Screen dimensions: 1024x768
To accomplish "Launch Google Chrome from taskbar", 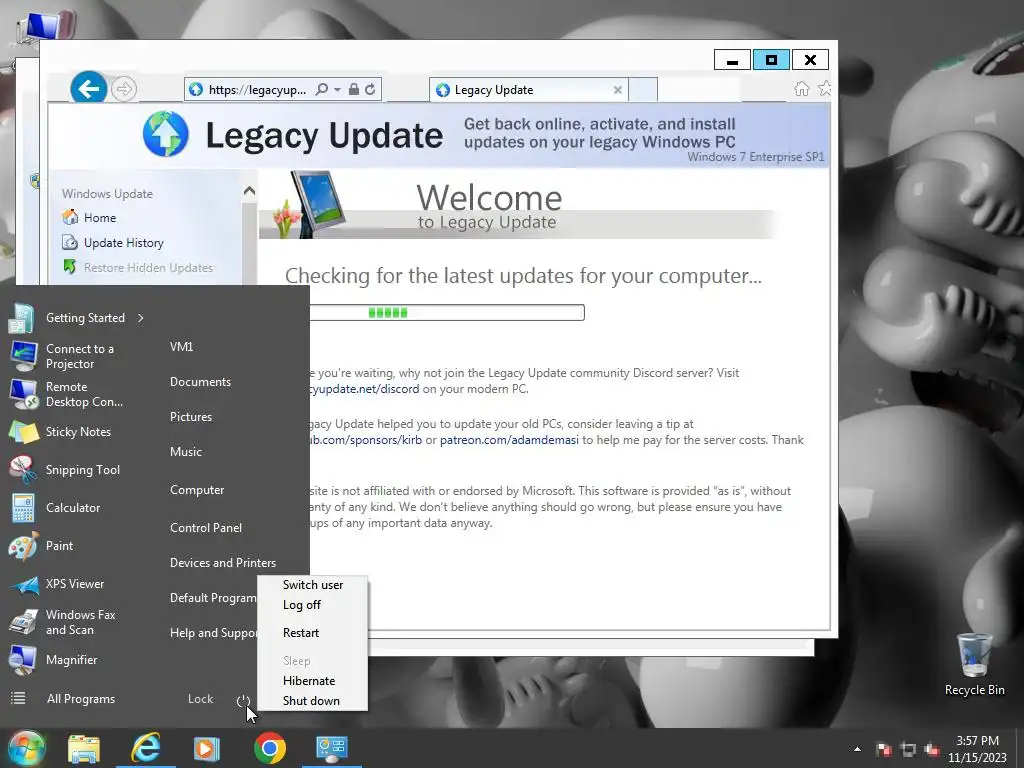I will [270, 748].
